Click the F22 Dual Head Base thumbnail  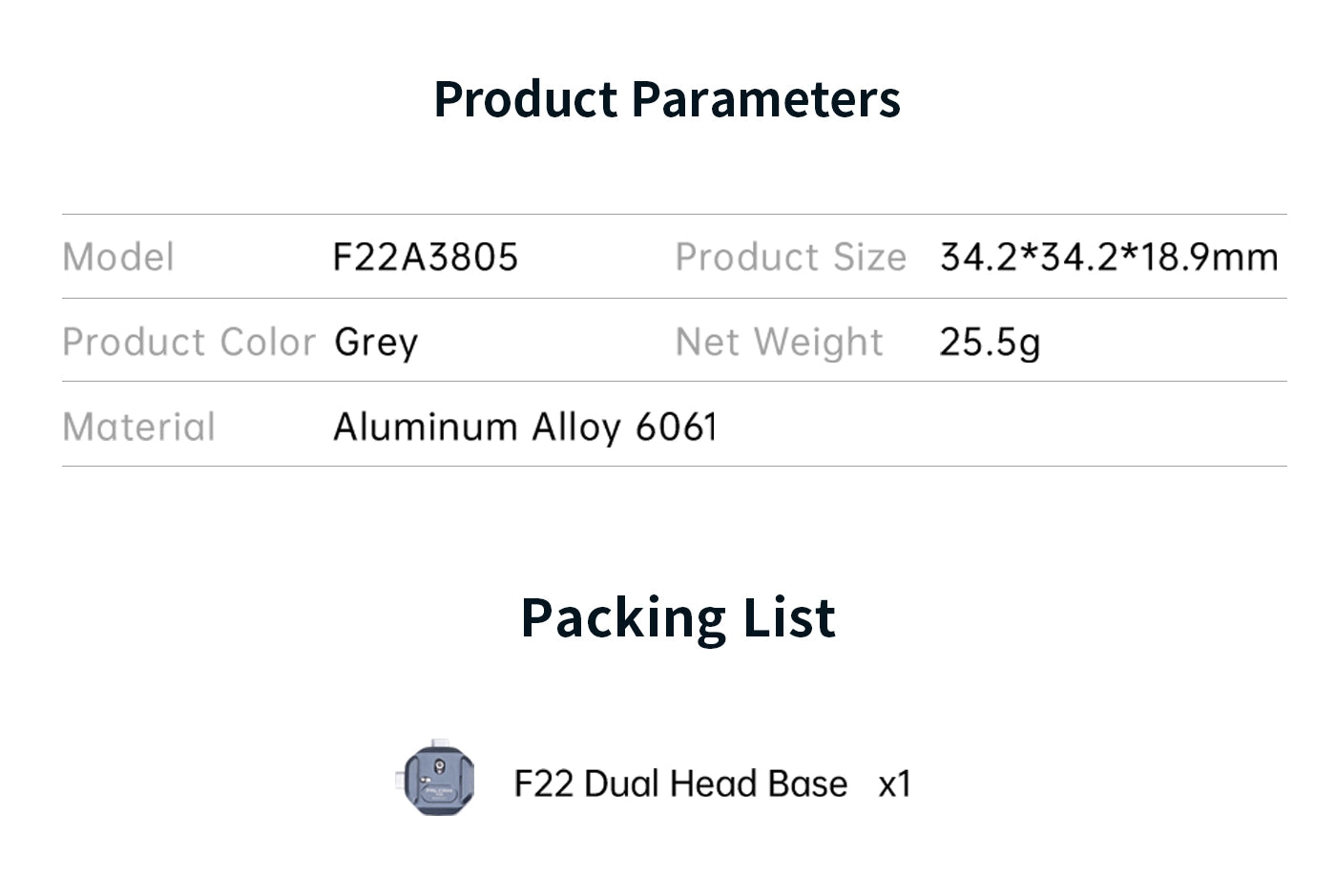[435, 778]
